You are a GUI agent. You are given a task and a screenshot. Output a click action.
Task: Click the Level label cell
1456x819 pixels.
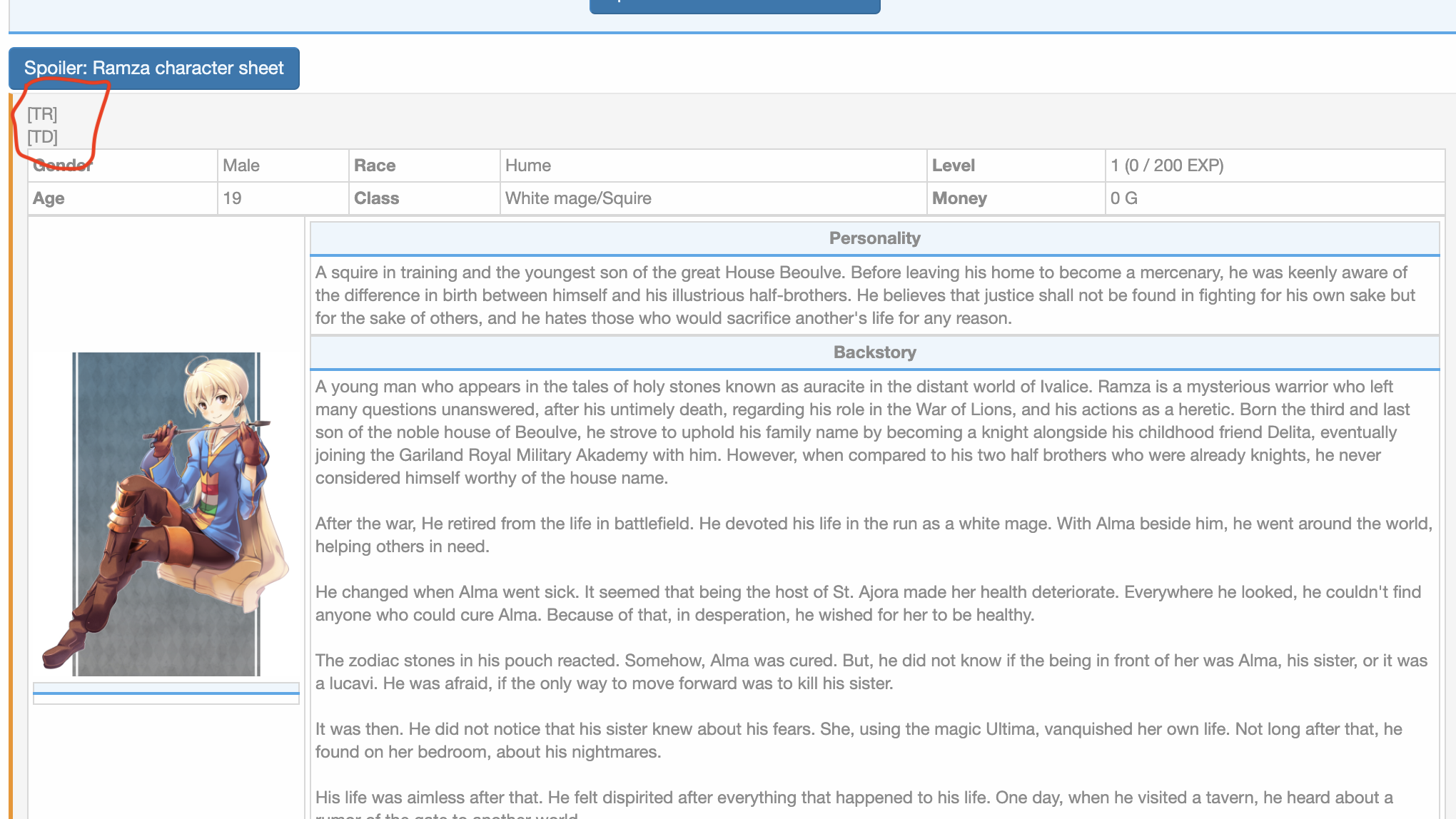click(953, 166)
